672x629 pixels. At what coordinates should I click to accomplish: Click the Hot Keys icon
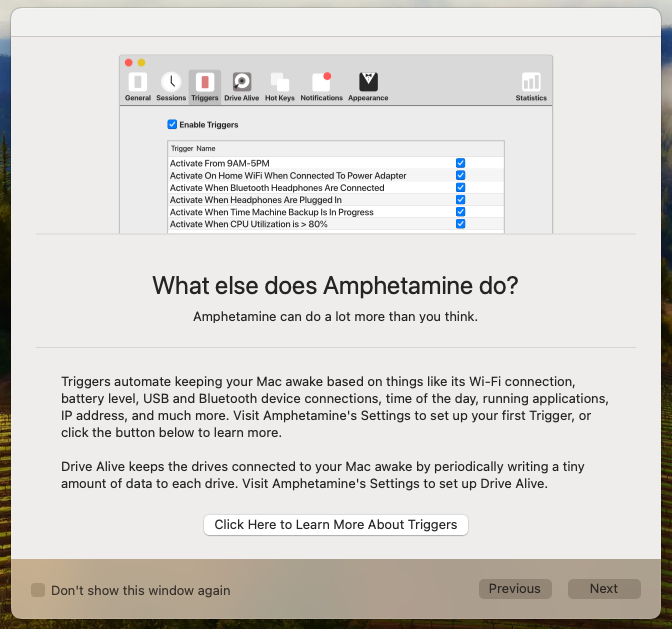(x=280, y=82)
